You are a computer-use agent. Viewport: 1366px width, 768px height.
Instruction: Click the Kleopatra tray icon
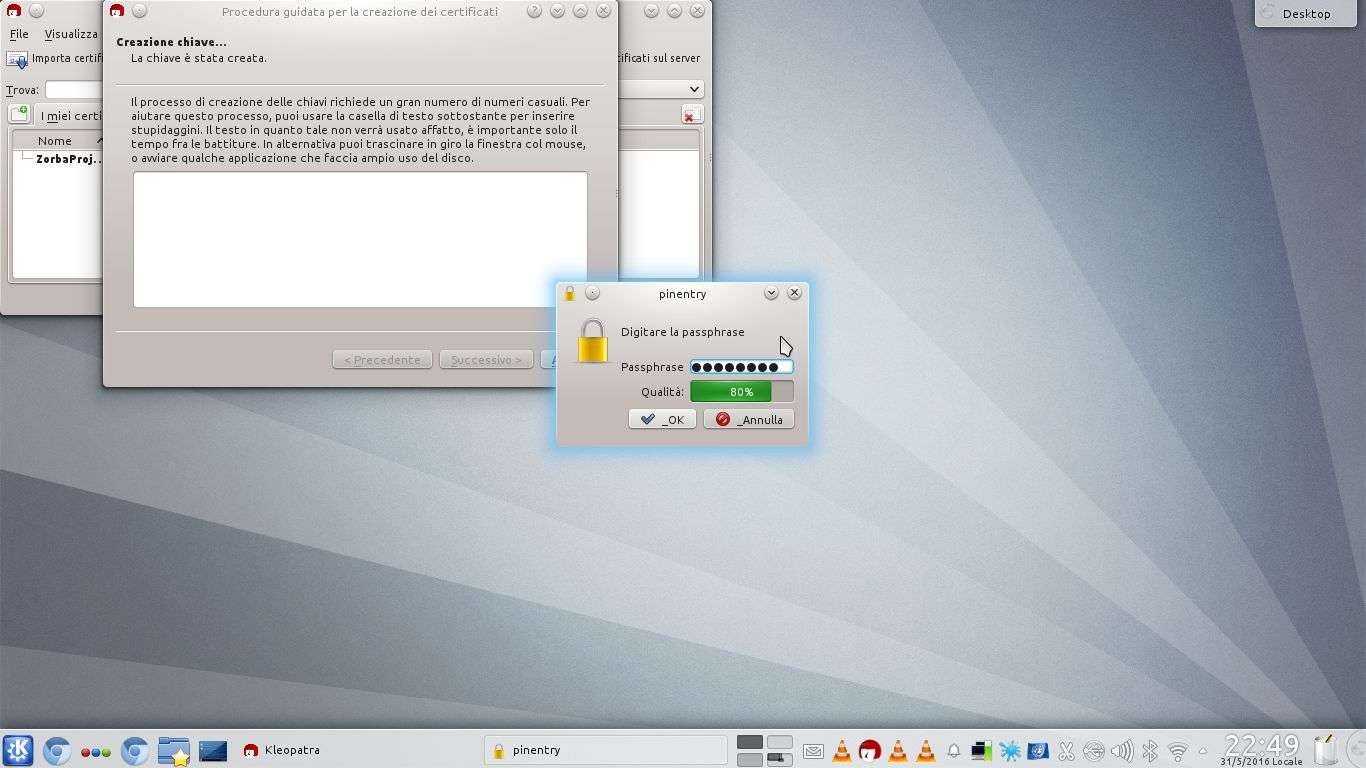870,750
